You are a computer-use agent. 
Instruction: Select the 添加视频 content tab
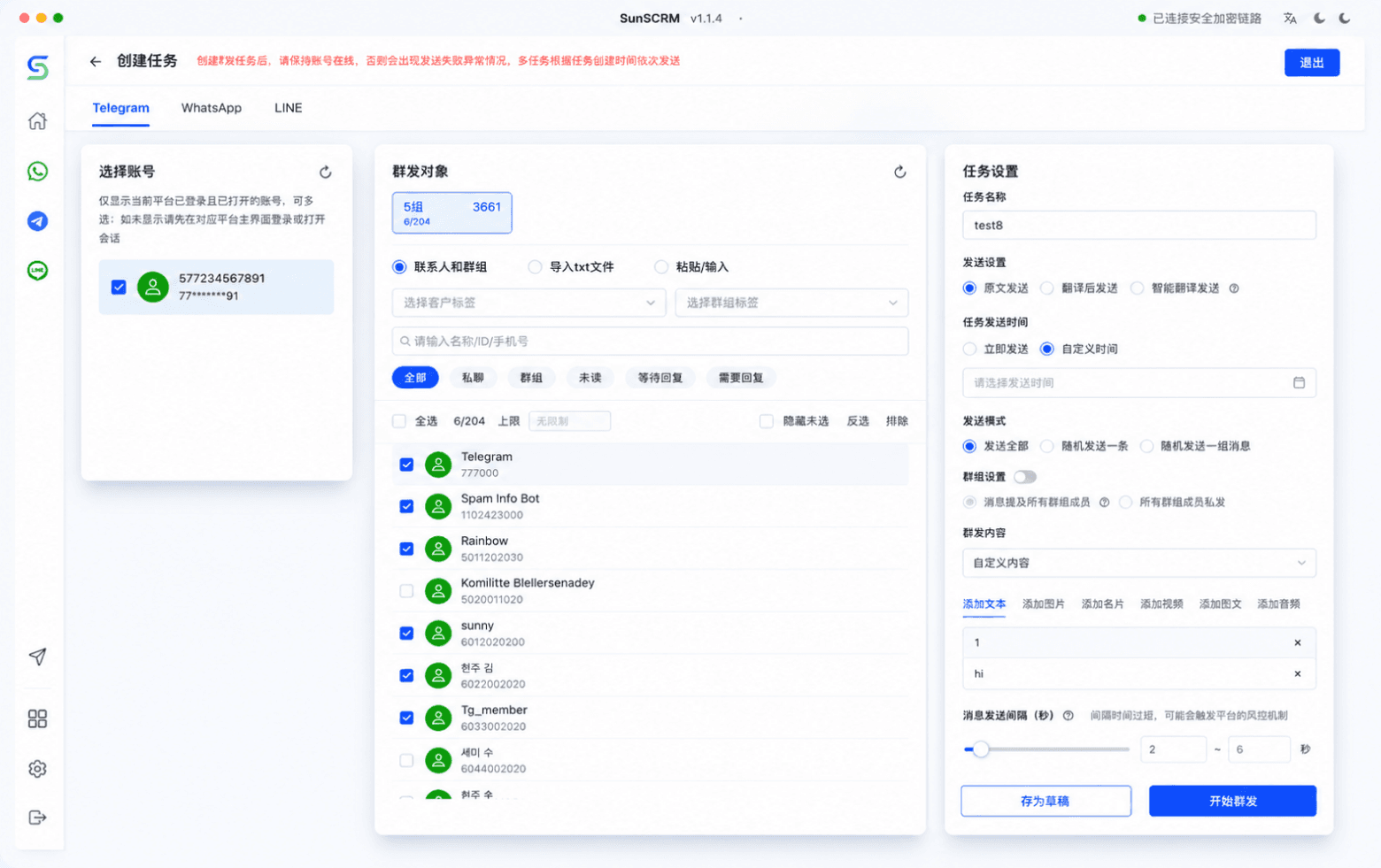(1161, 604)
